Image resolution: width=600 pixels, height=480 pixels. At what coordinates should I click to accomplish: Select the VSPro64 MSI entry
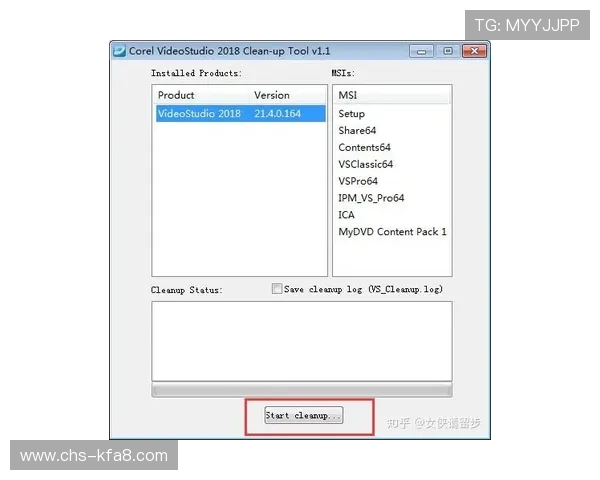point(358,181)
